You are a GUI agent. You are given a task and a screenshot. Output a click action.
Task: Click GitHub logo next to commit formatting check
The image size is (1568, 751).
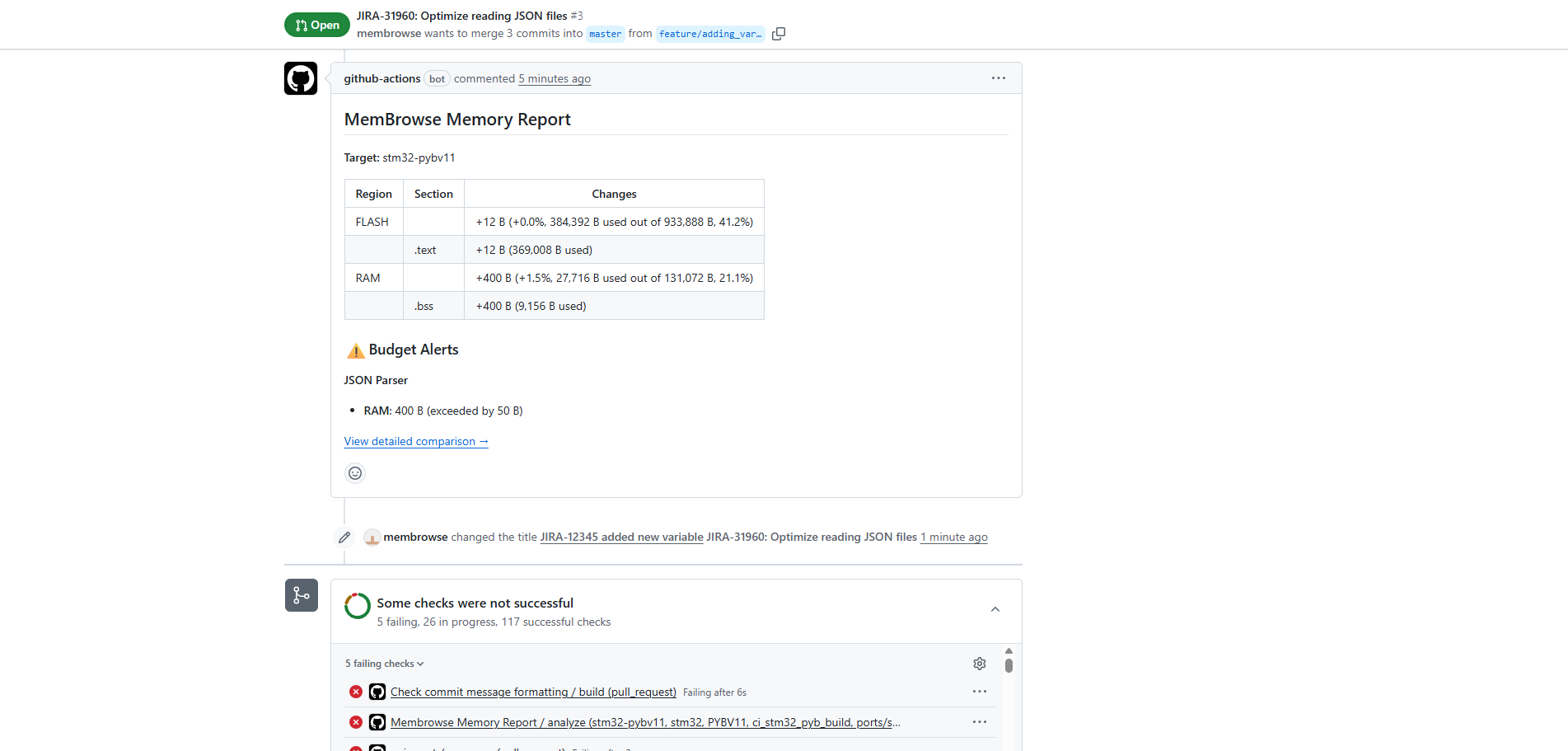coord(377,692)
